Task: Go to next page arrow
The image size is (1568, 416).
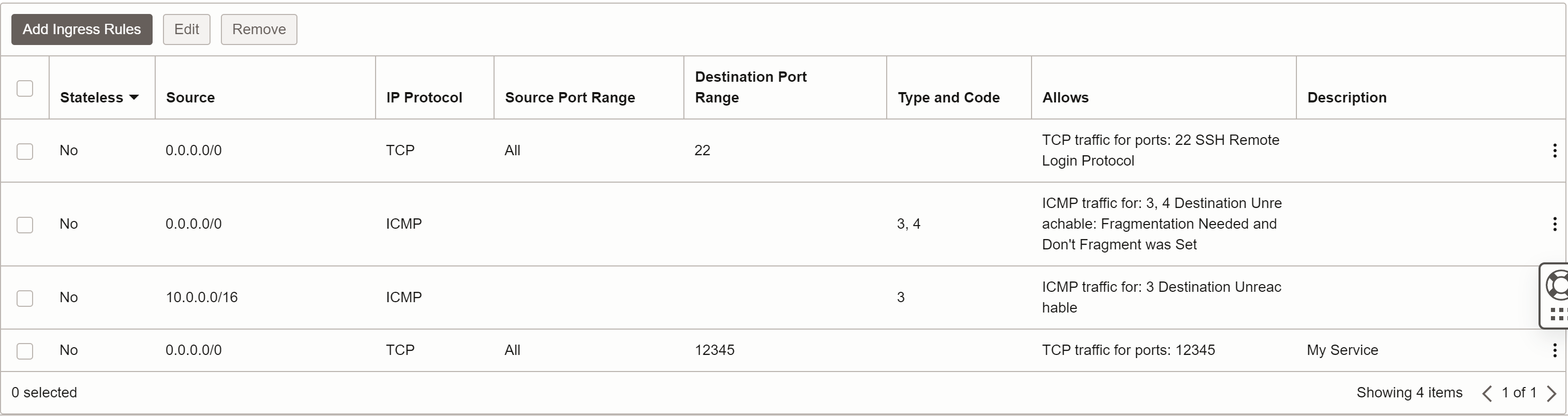Action: pos(1551,393)
